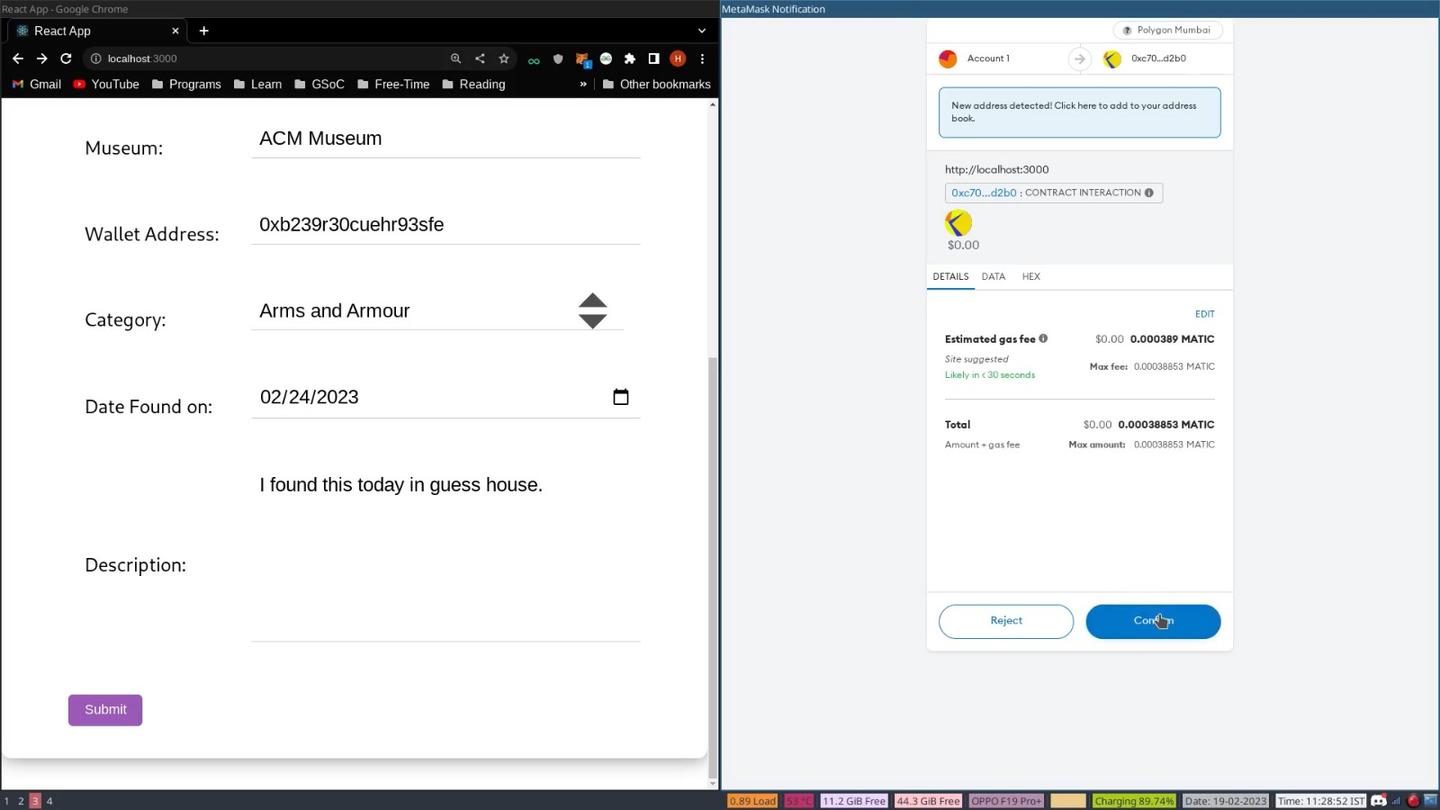
Task: Open Chrome three-dot menu
Action: coord(702,59)
